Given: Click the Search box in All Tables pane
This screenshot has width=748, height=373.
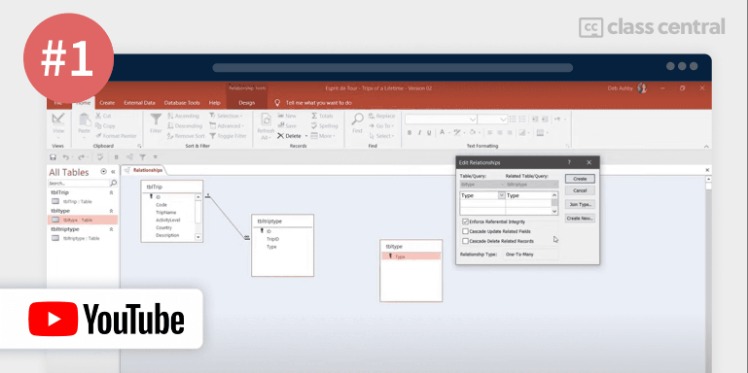Looking at the screenshot, I should pyautogui.click(x=79, y=183).
